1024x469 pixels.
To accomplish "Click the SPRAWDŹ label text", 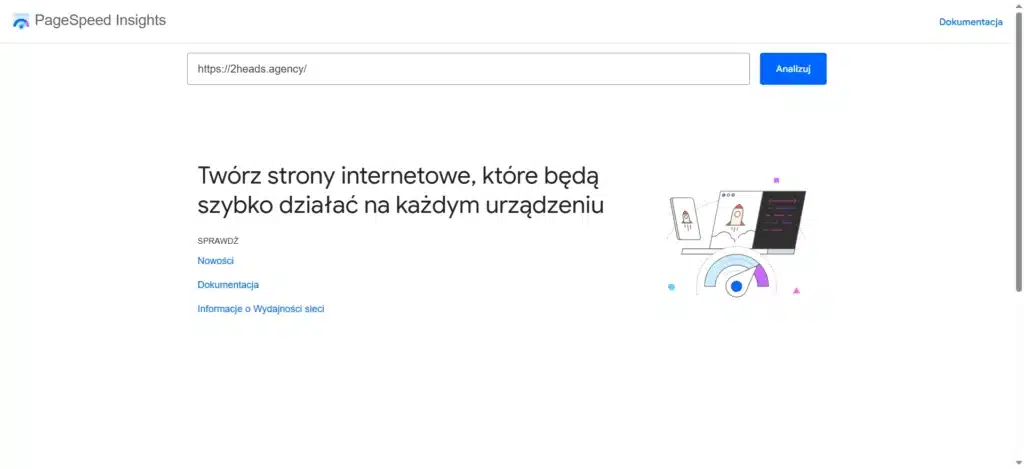I will (x=218, y=241).
